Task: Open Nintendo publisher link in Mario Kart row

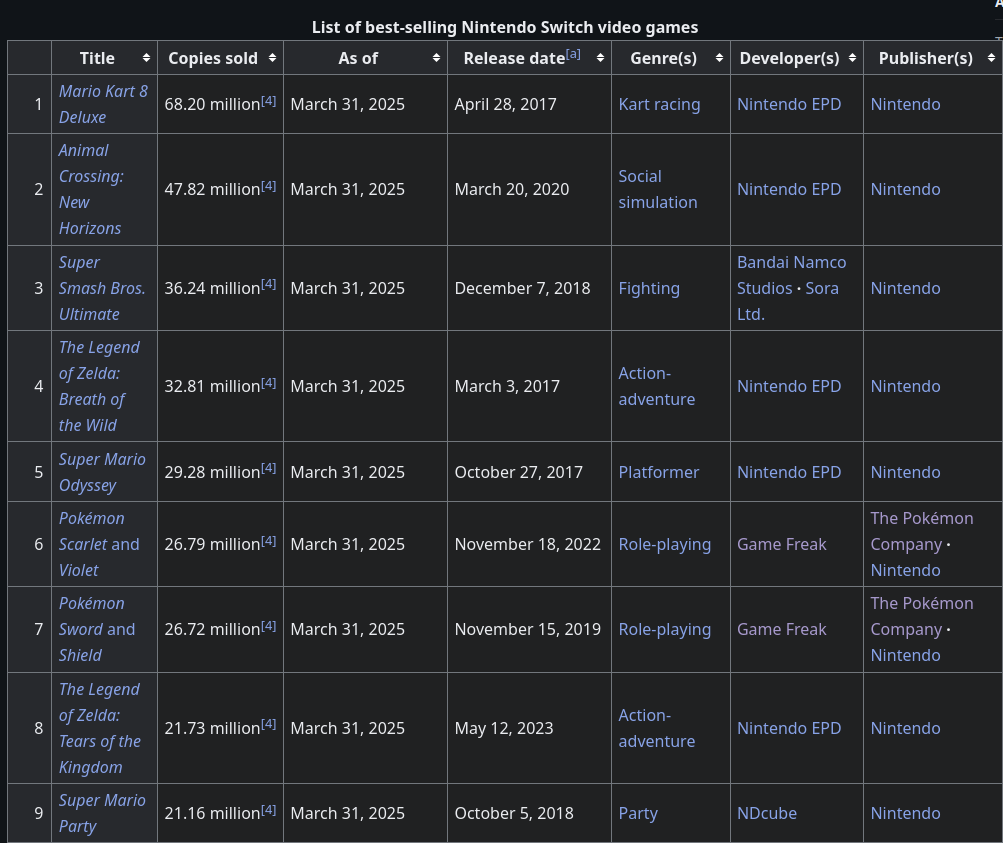Action: (905, 104)
